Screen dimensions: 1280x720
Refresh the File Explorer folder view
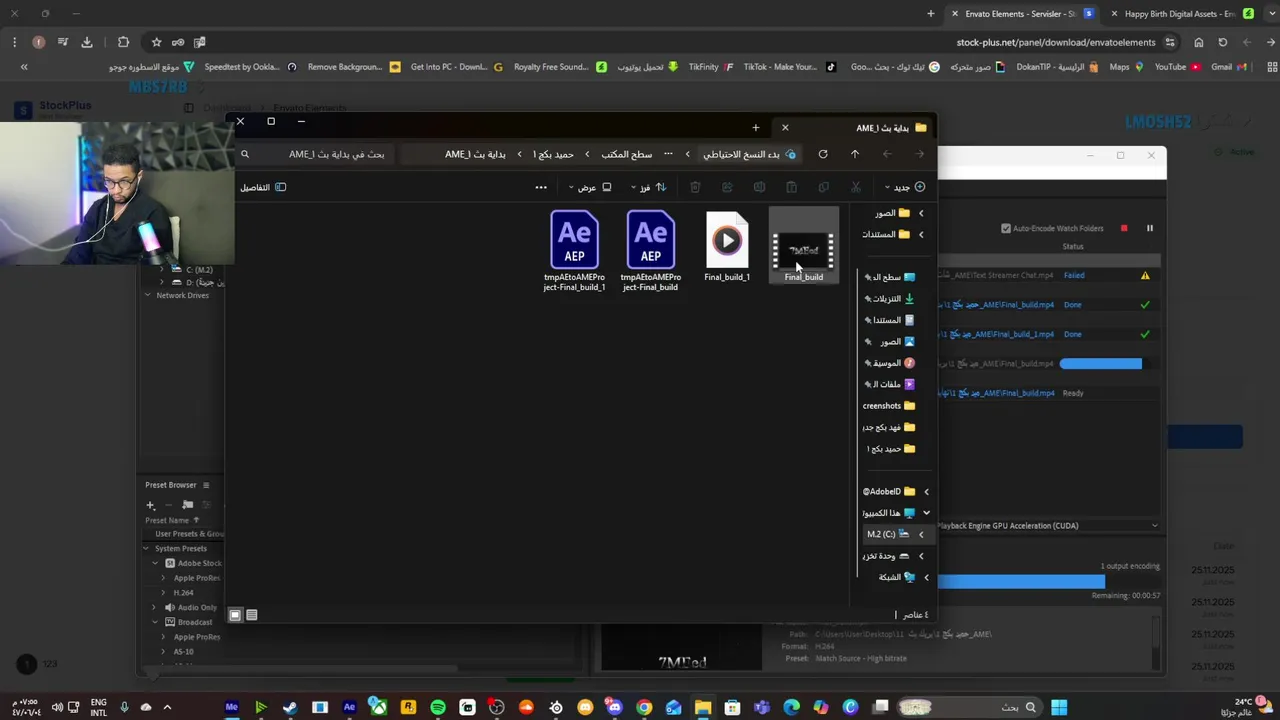point(823,154)
